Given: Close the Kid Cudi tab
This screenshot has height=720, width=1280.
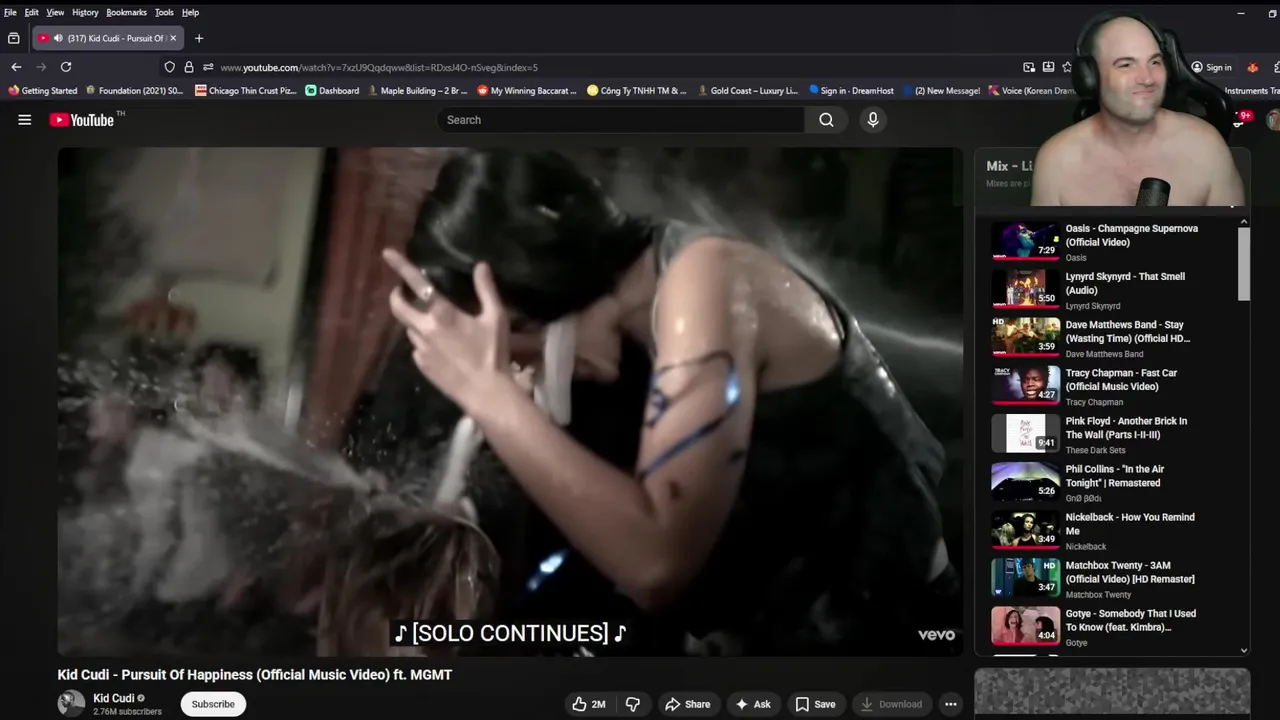Looking at the screenshot, I should point(173,38).
